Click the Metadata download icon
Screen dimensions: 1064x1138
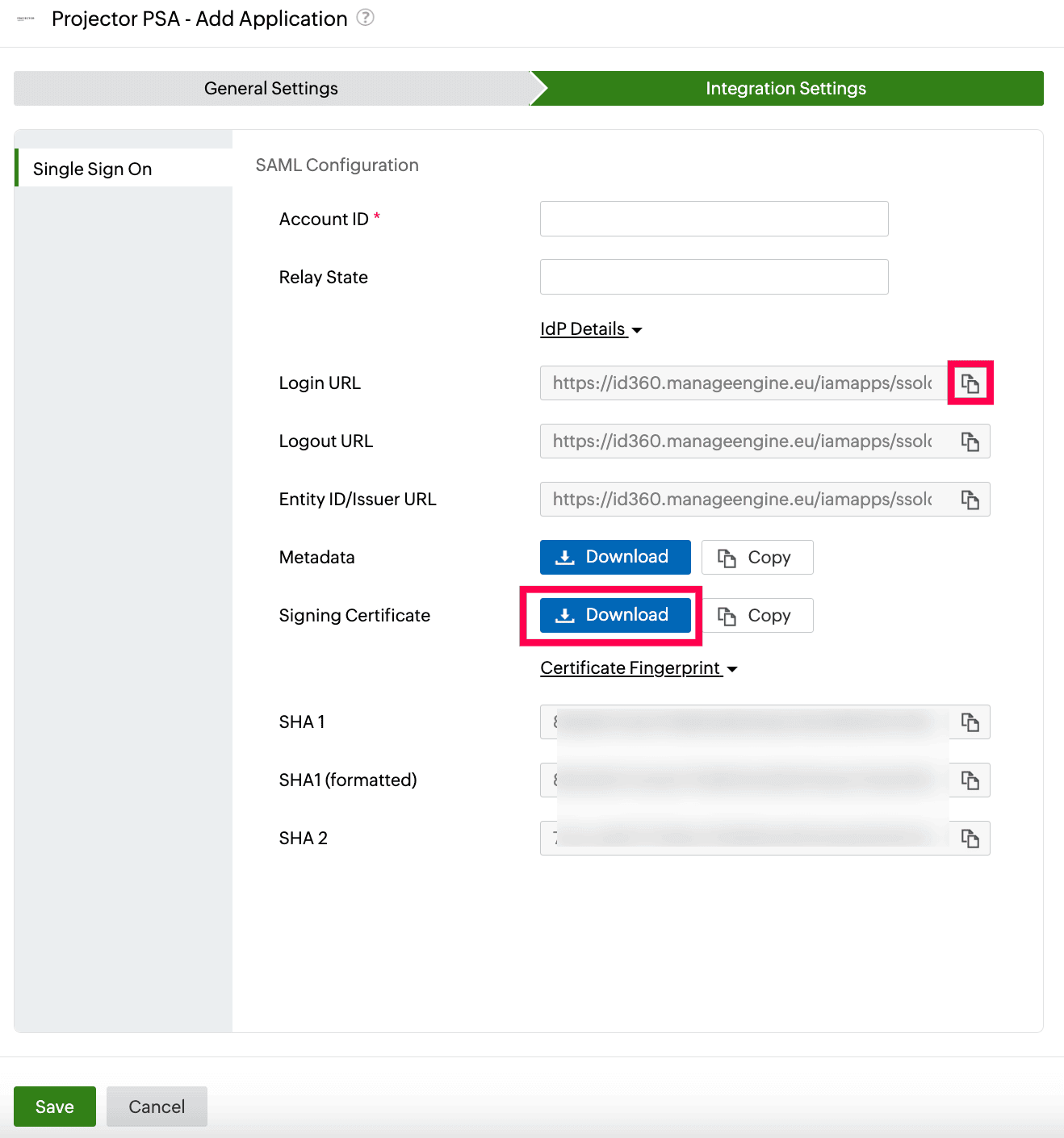[564, 557]
